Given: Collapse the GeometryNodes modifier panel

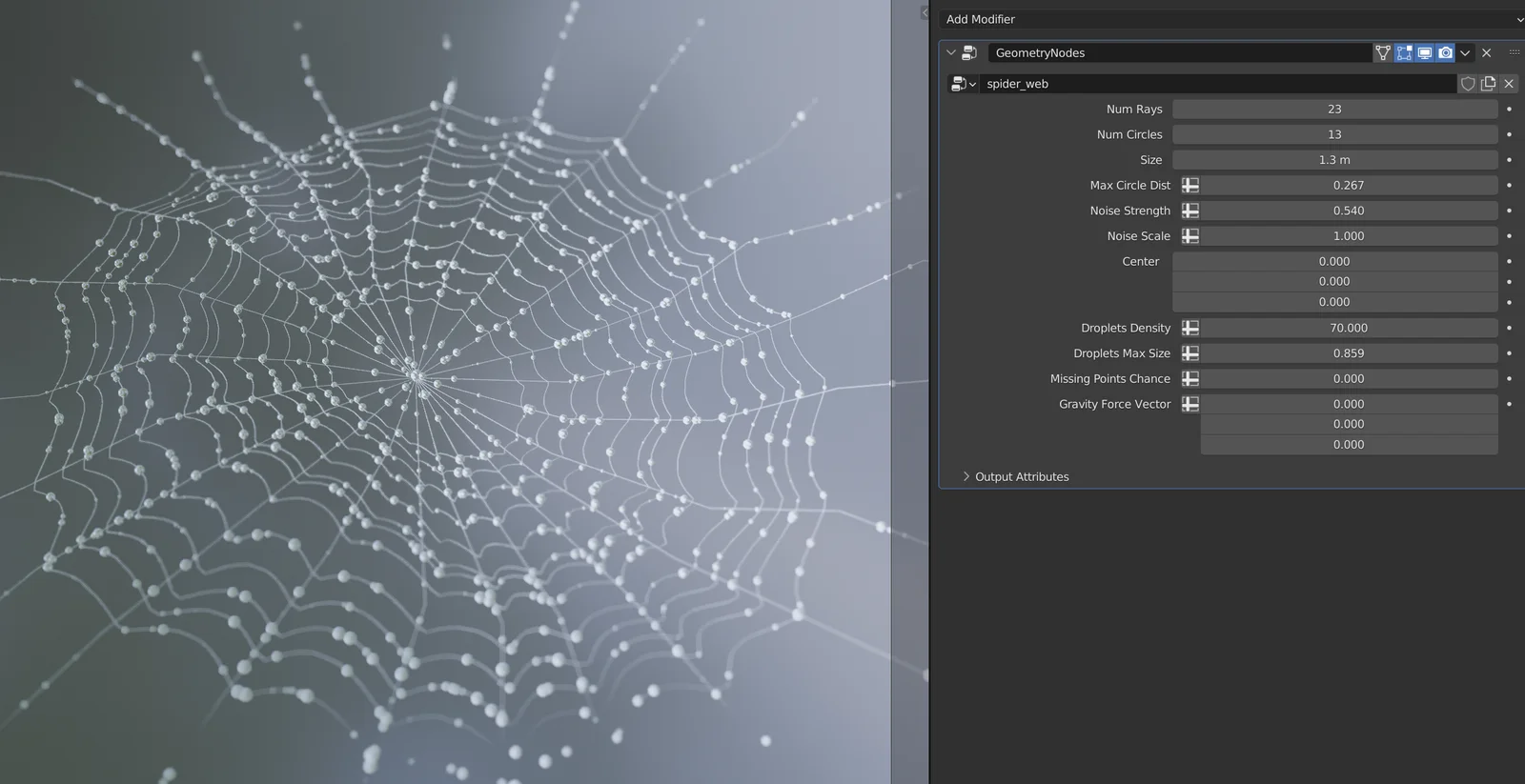Looking at the screenshot, I should 951,53.
